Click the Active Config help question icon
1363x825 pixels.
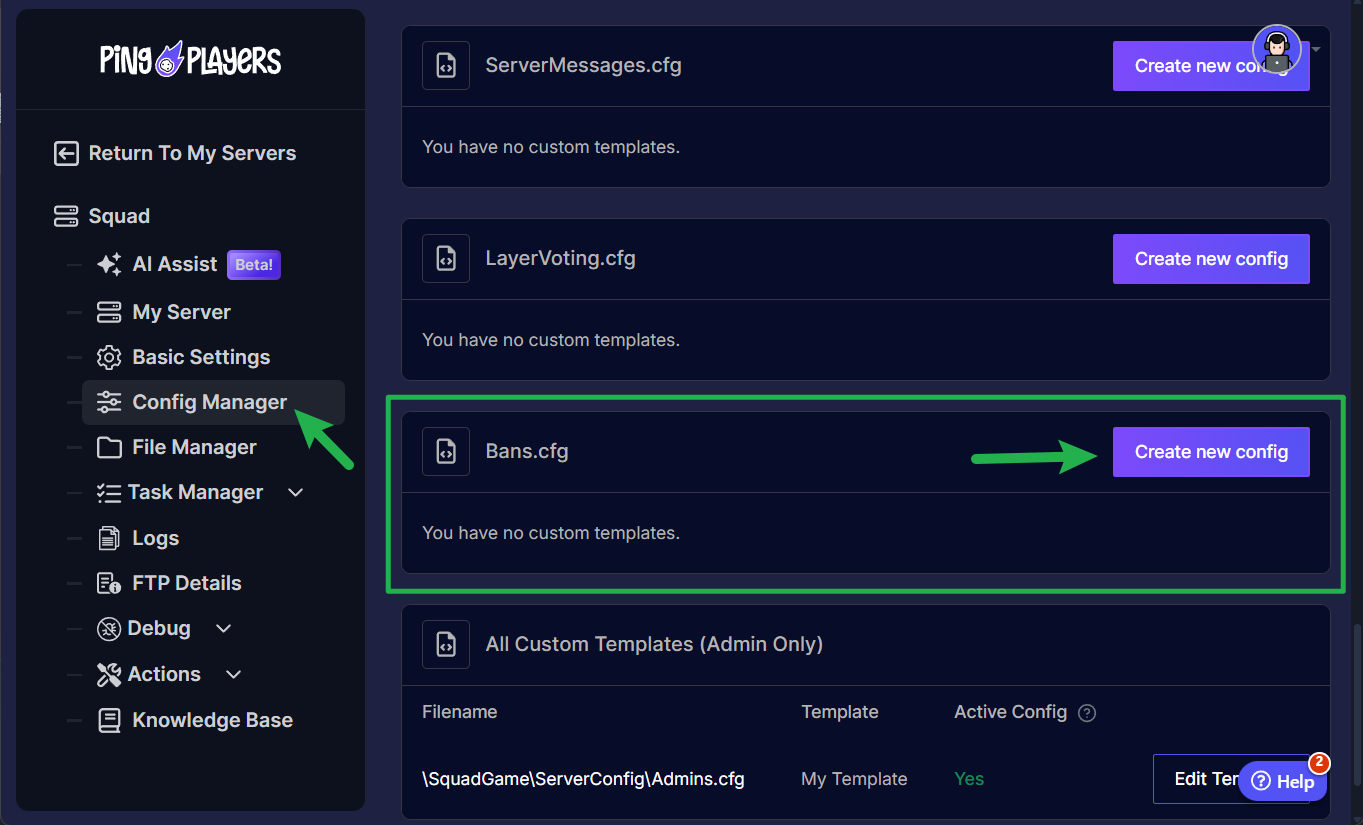click(1087, 713)
